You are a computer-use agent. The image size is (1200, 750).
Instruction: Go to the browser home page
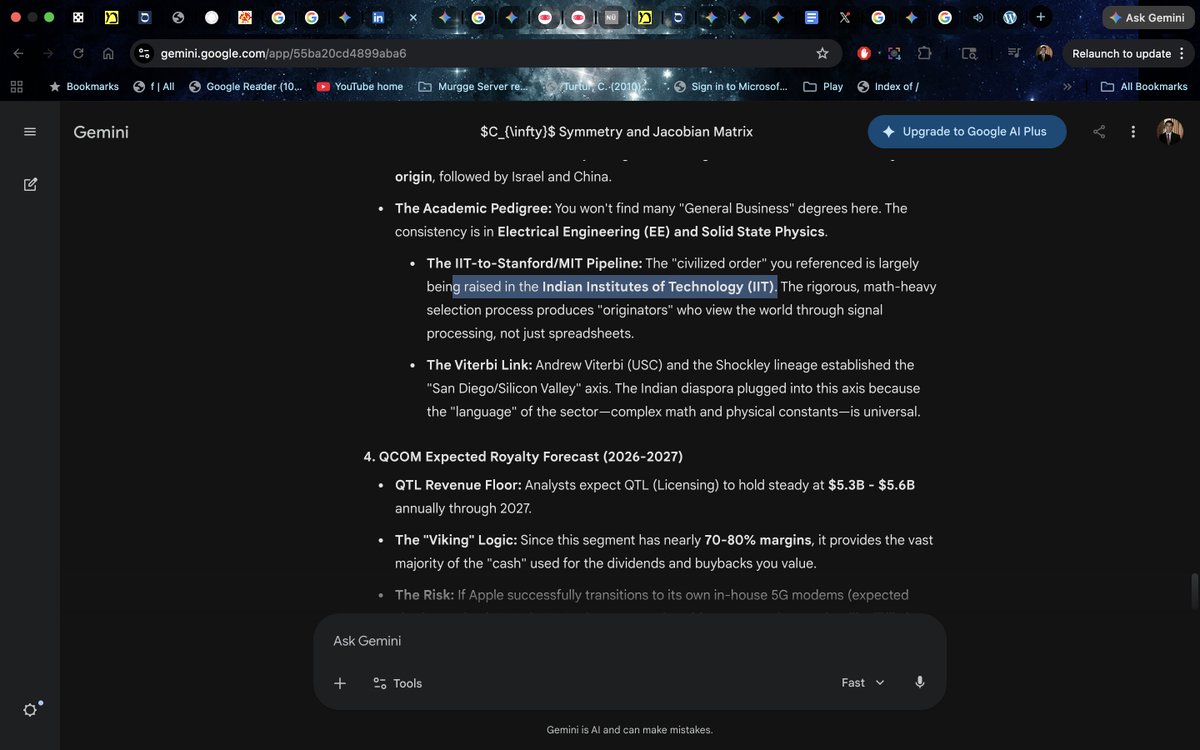(108, 53)
